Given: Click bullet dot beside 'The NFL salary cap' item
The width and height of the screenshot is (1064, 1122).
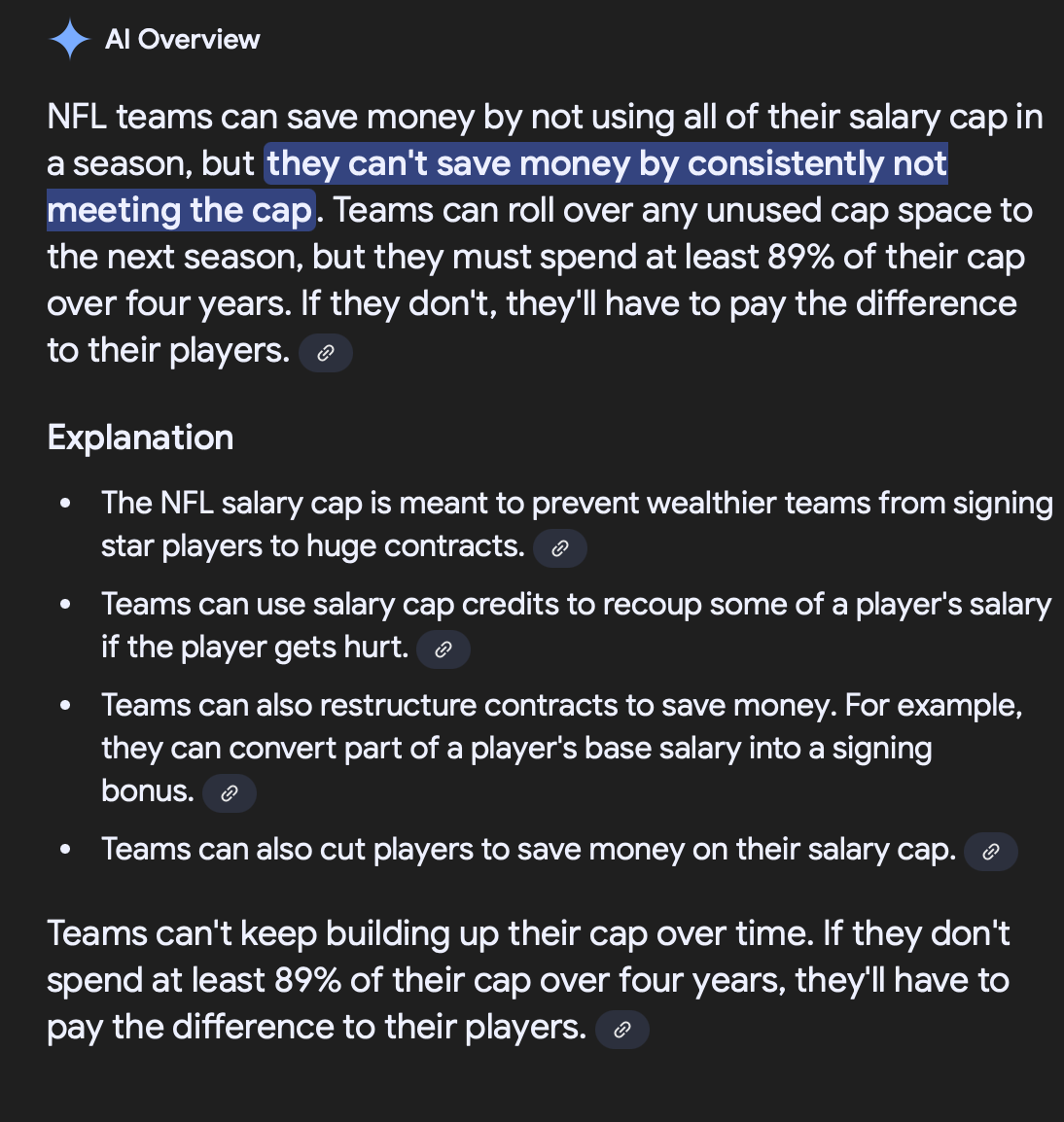Looking at the screenshot, I should pyautogui.click(x=65, y=504).
